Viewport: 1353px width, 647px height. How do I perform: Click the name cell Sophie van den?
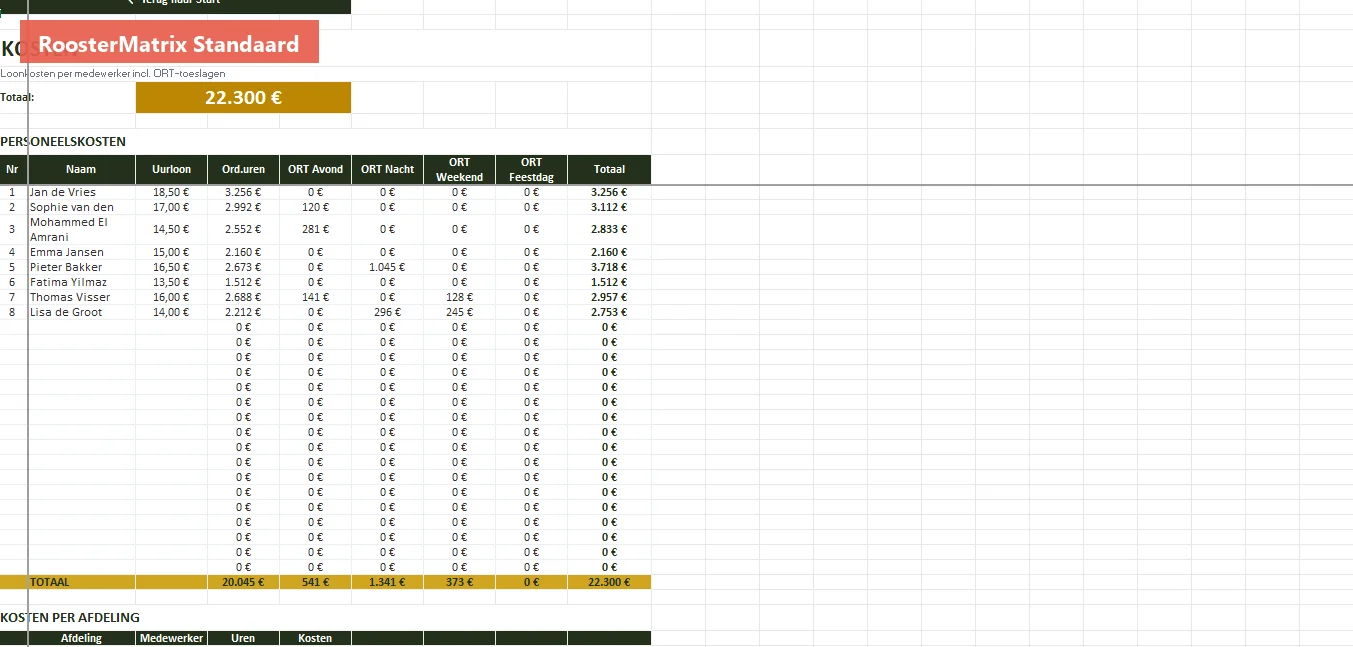(x=81, y=207)
